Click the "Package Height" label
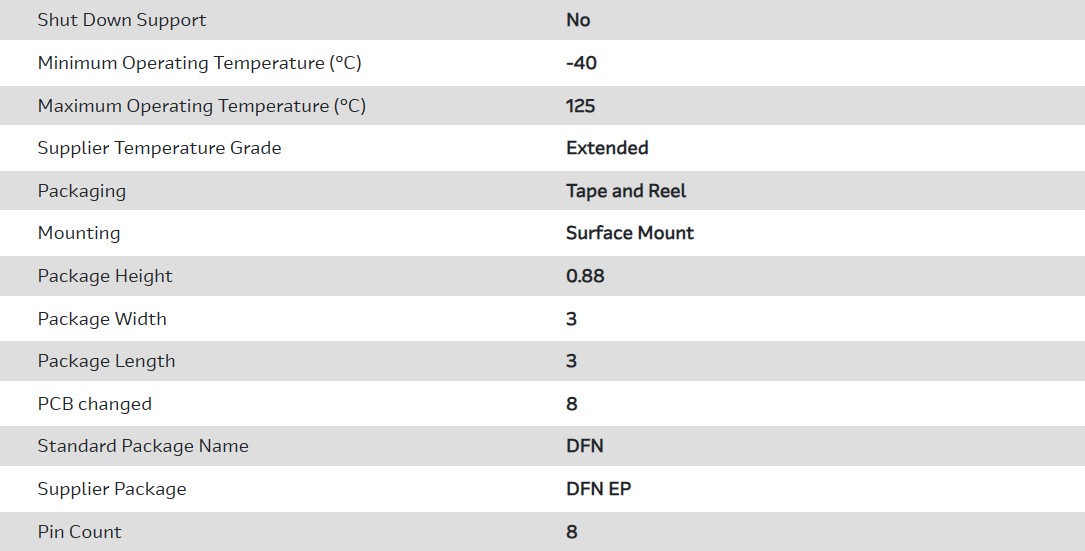The image size is (1085, 551). coord(105,276)
